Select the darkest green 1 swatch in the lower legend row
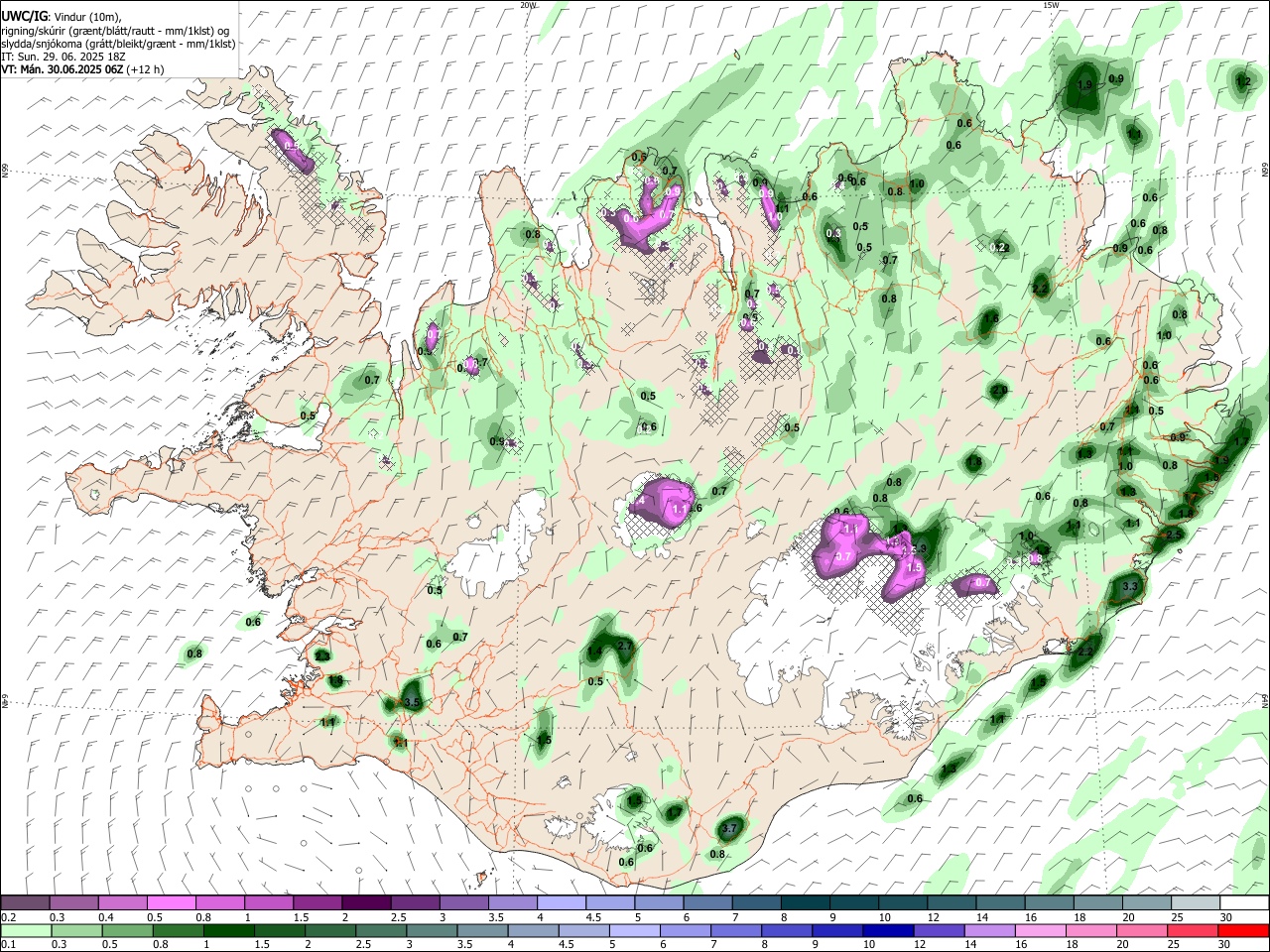The image size is (1270, 952). coord(228,930)
